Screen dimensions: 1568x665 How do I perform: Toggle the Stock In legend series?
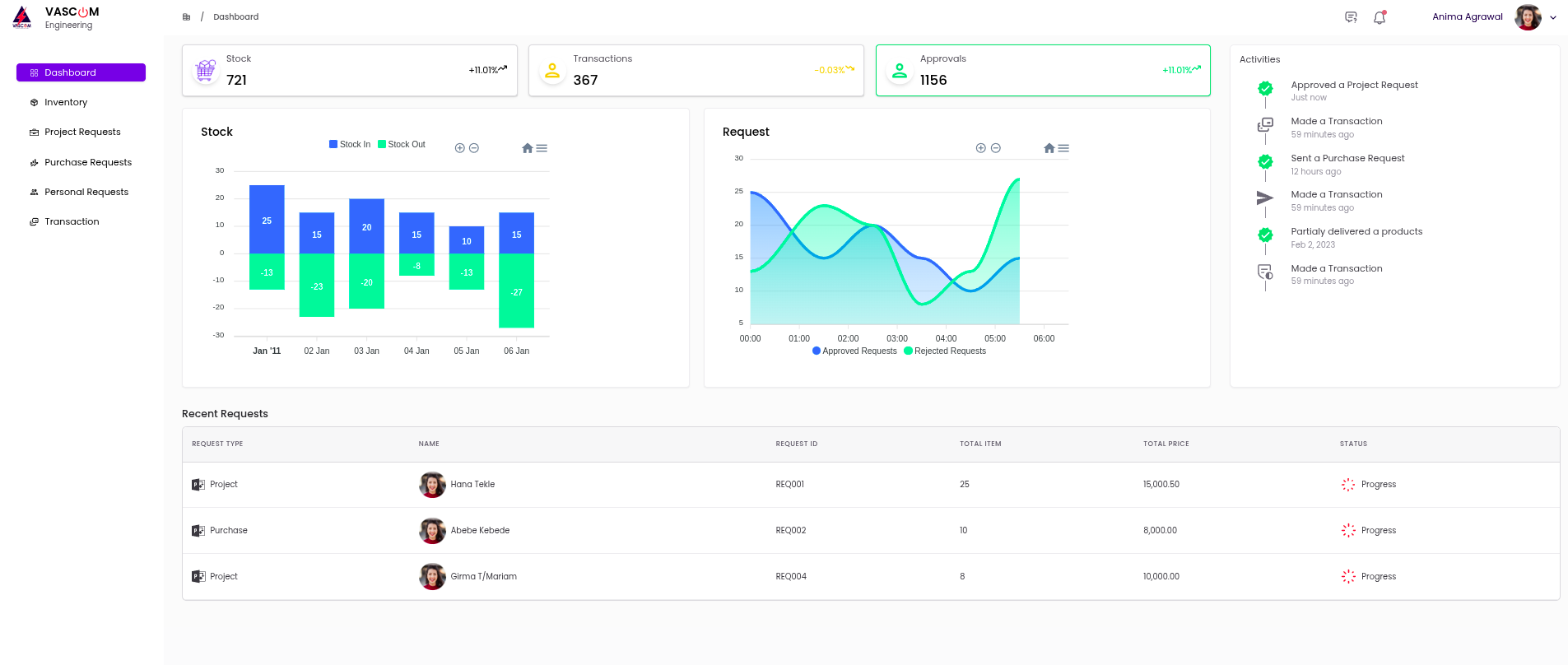[350, 144]
